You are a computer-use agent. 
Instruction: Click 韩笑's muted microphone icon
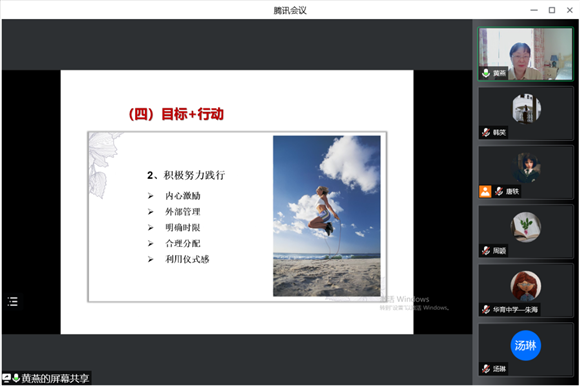point(486,132)
